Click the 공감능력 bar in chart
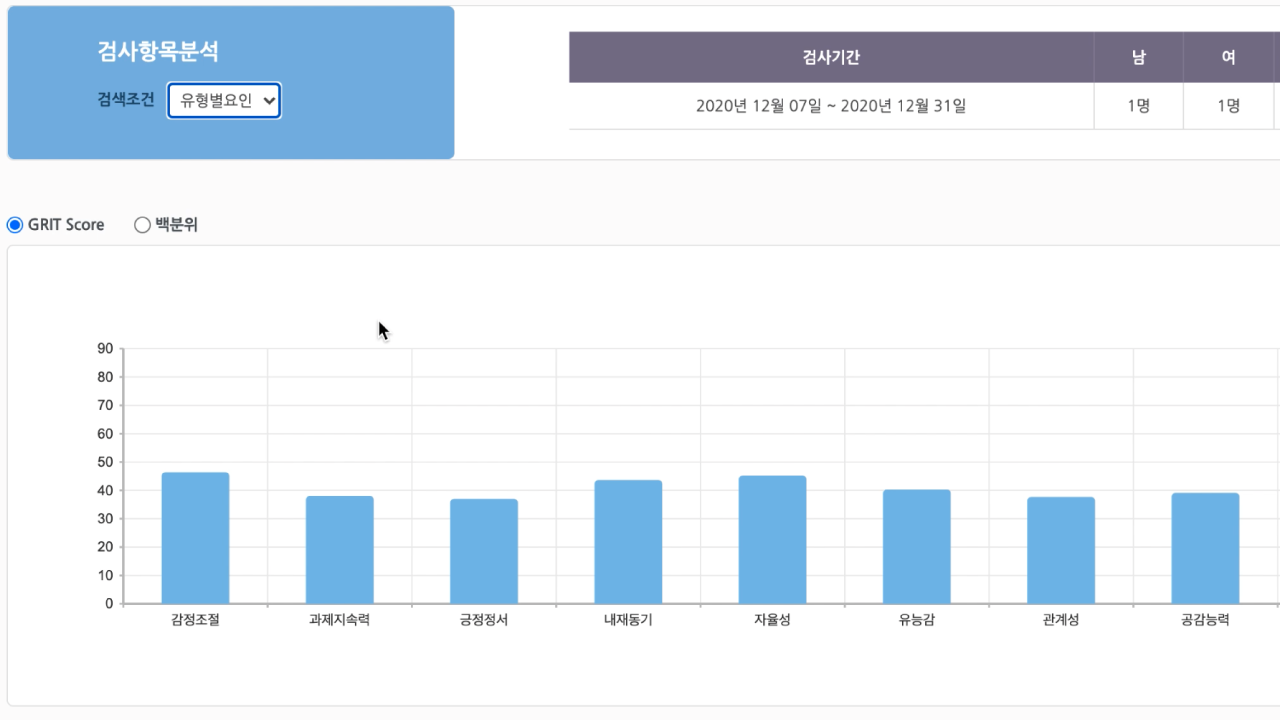This screenshot has height=720, width=1280. 1205,548
